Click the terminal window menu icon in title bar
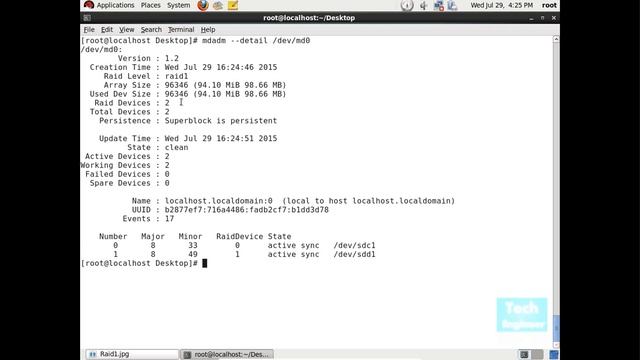 (x=87, y=18)
